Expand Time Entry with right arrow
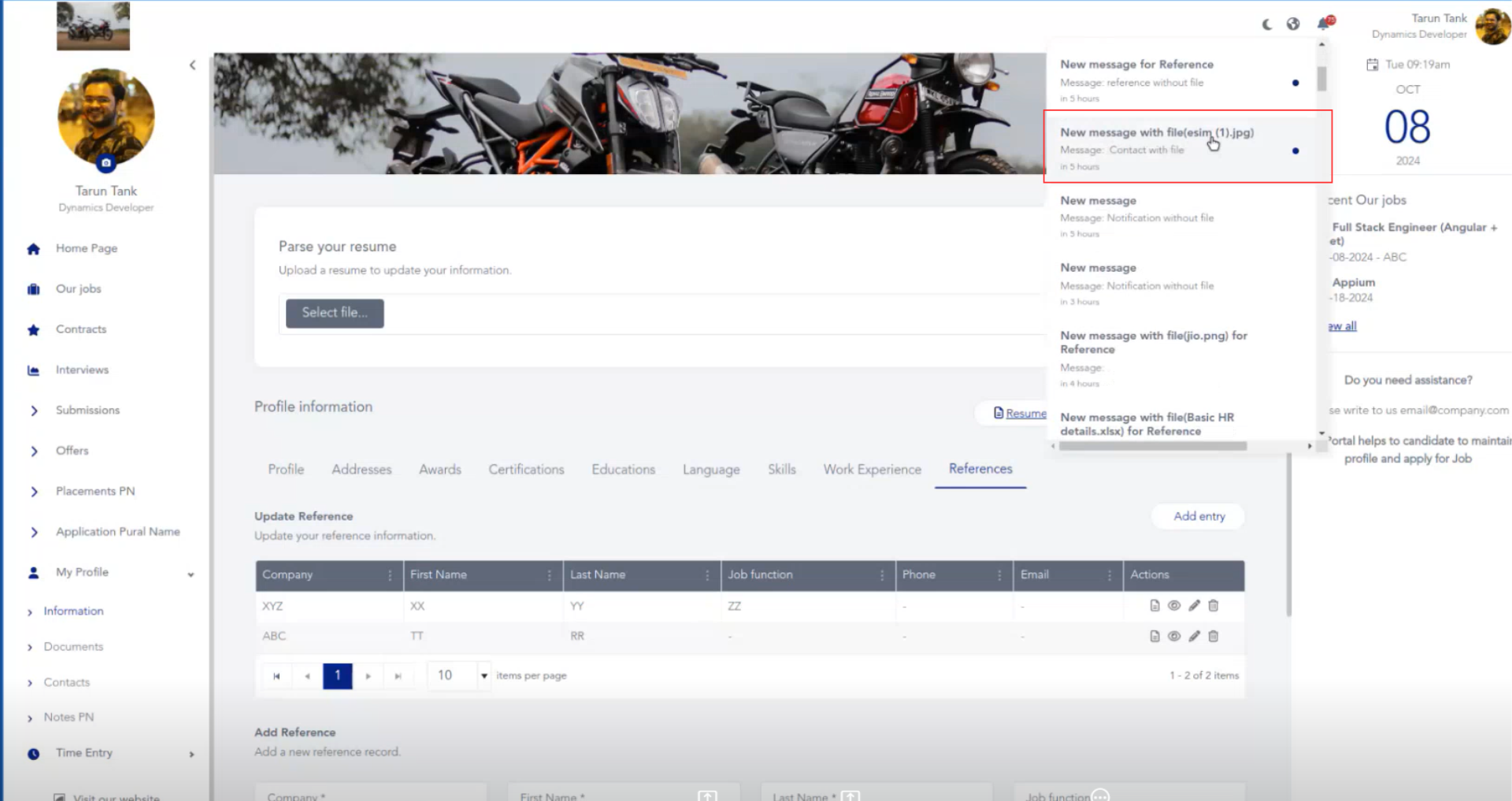This screenshot has height=801, width=1512. [191, 754]
